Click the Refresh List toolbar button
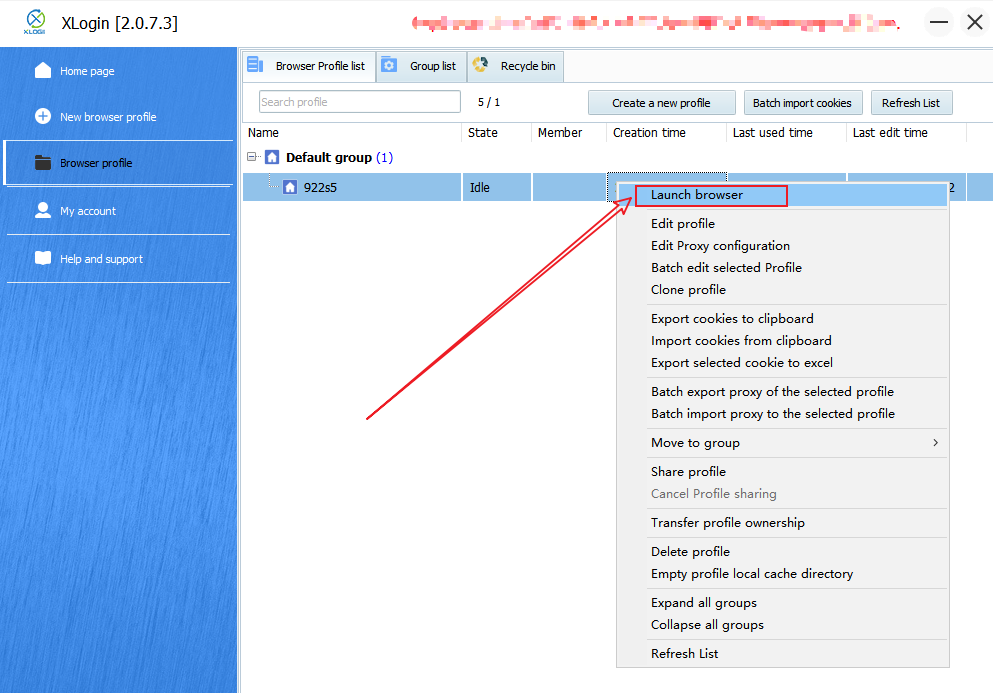Viewport: 993px width, 693px height. [910, 103]
